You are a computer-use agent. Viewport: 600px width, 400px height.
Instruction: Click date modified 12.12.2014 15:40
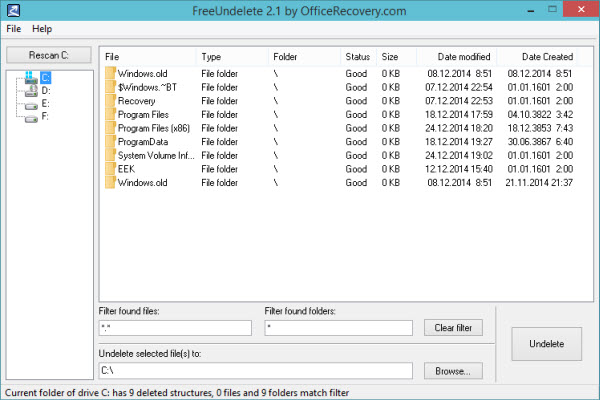coord(459,169)
